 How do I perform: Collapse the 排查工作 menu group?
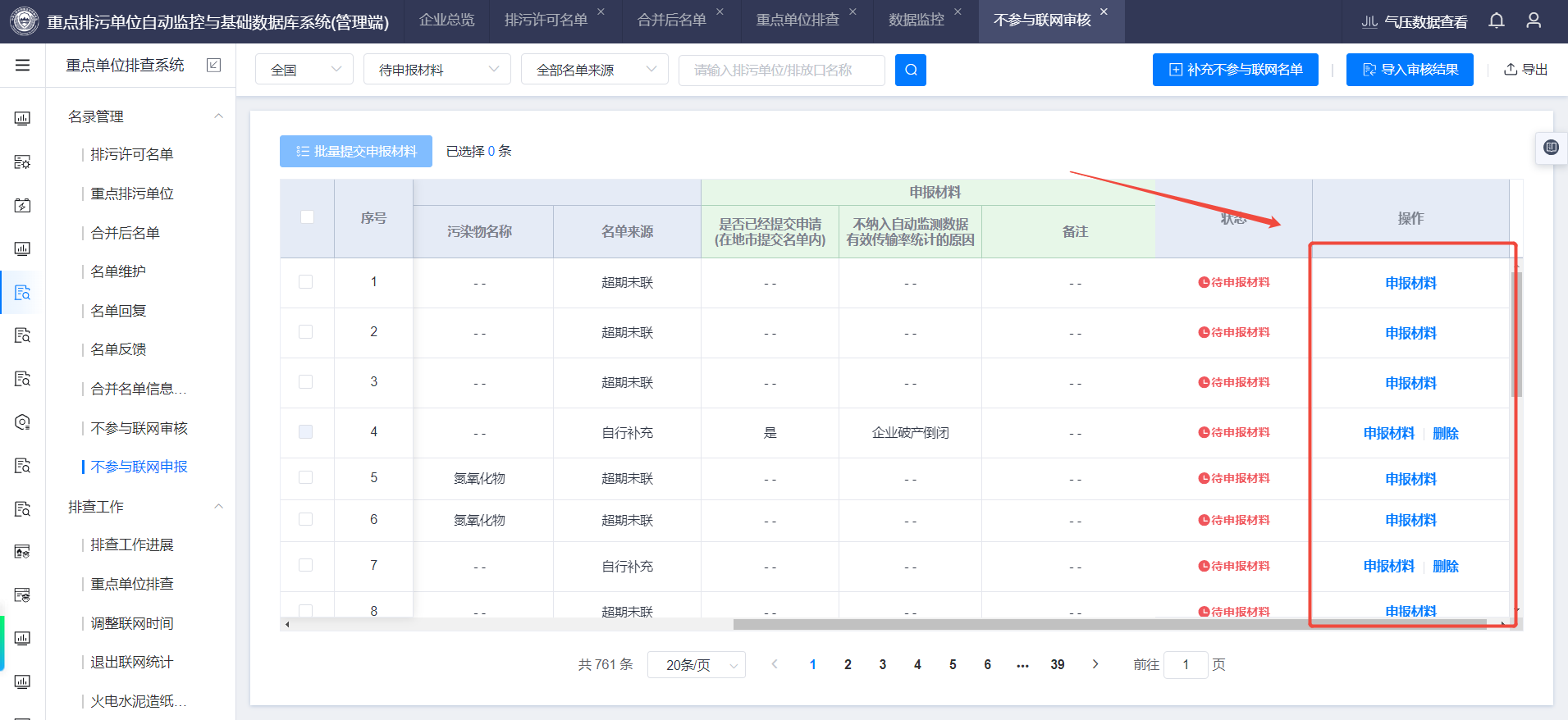tap(218, 507)
